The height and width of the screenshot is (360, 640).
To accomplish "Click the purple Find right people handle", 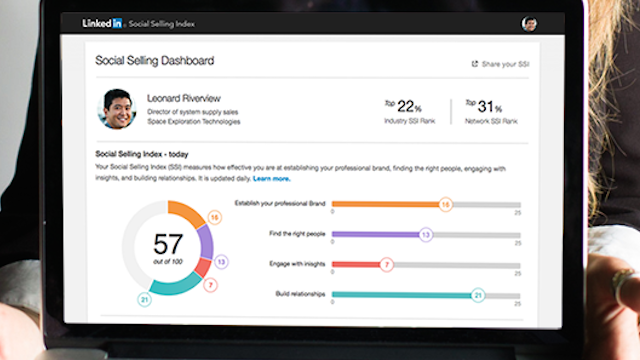I will coord(426,235).
